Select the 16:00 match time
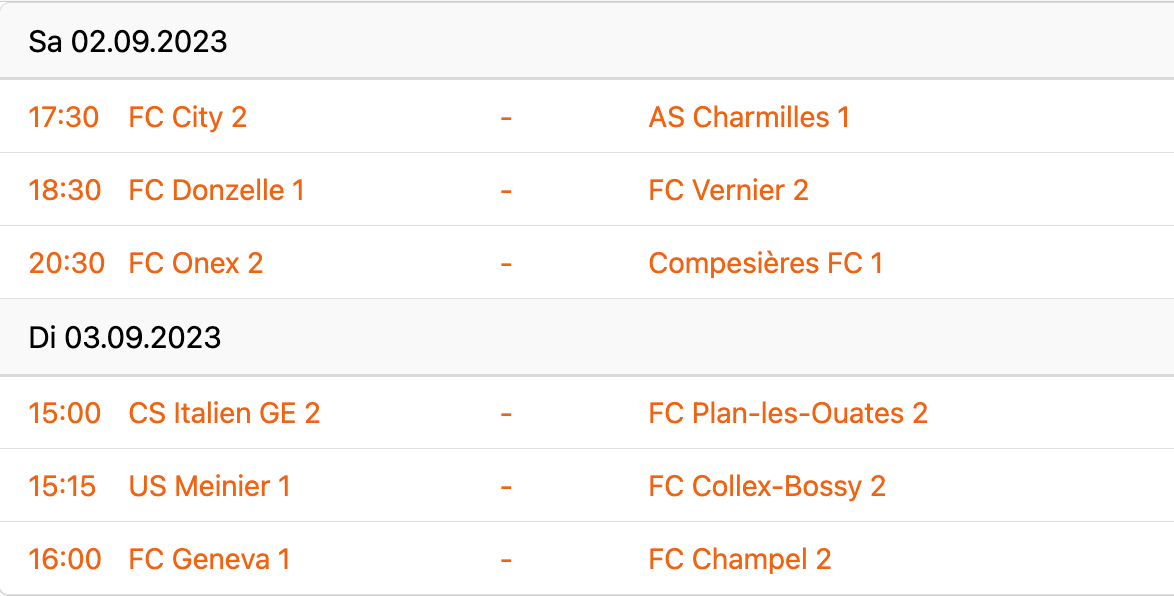 click(x=65, y=559)
